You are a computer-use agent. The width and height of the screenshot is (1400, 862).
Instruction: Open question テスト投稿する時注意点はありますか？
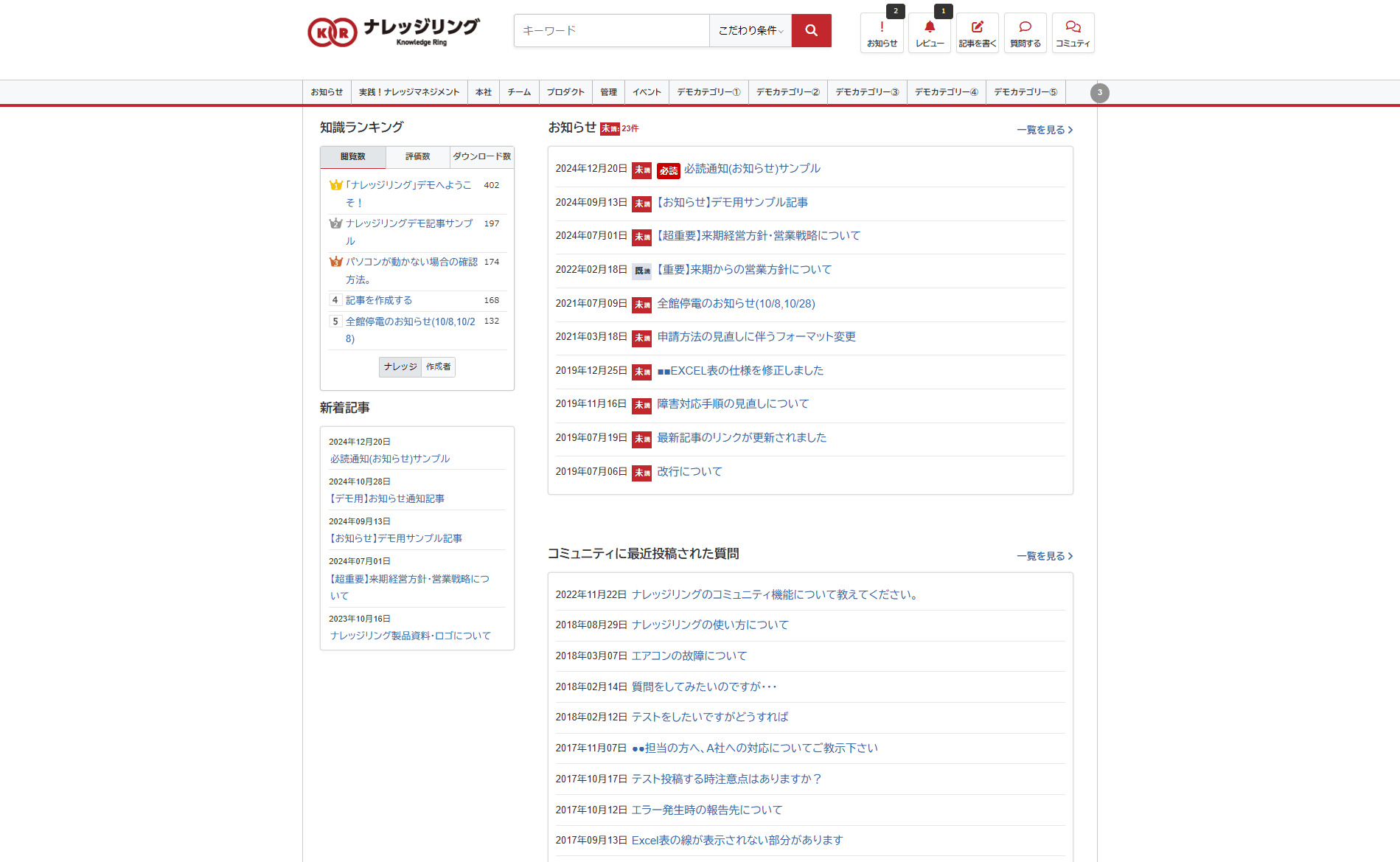coord(727,779)
